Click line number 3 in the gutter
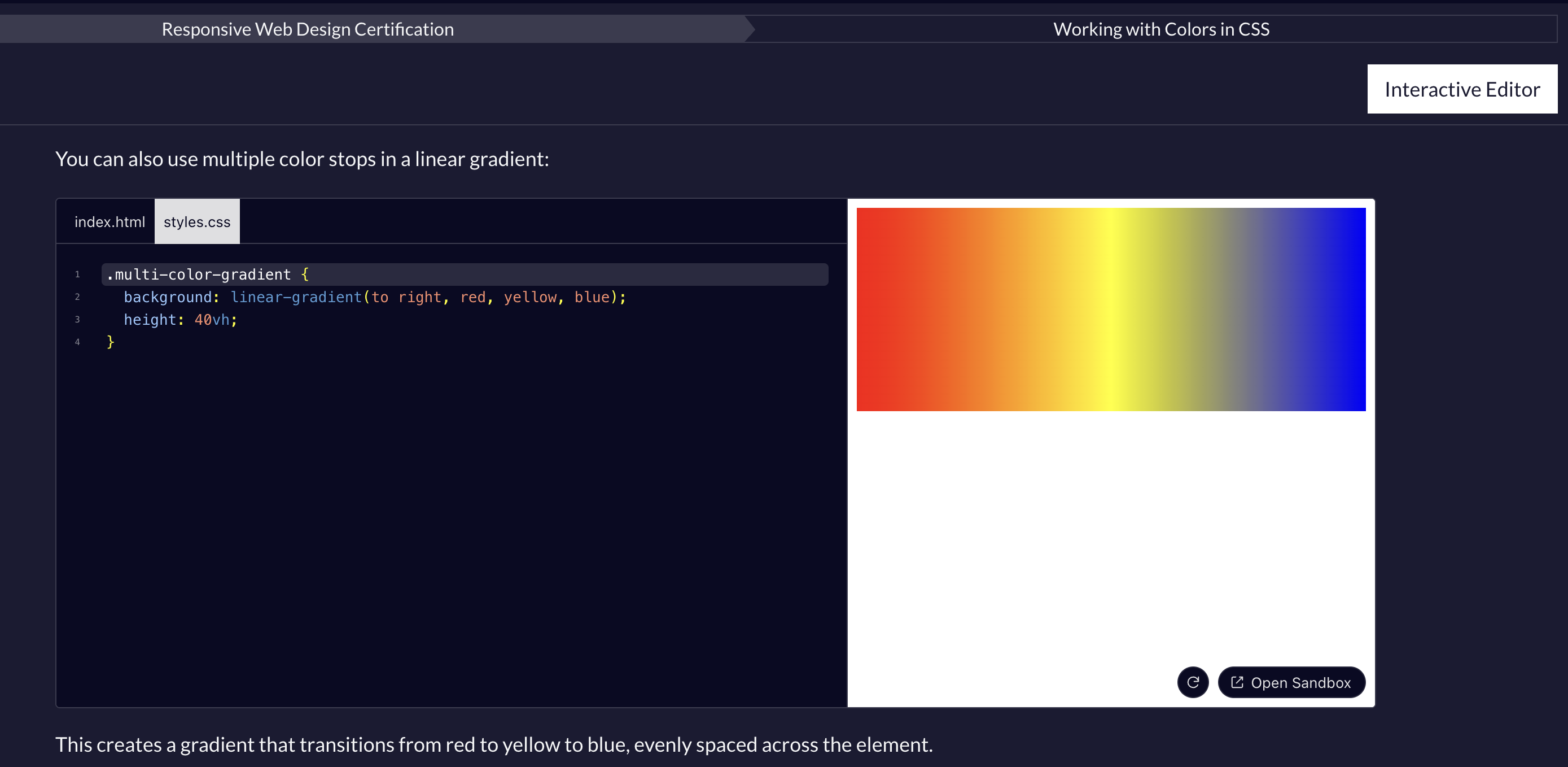1568x767 pixels. [77, 320]
